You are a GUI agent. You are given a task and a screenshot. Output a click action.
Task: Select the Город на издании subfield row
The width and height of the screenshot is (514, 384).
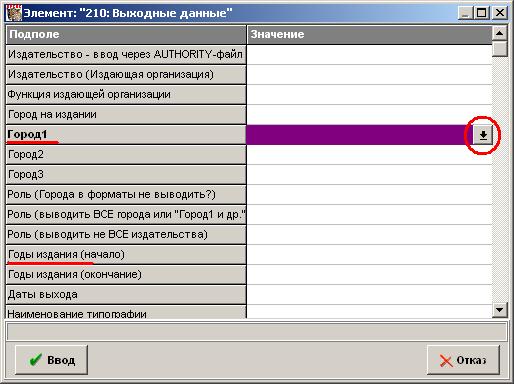tap(126, 115)
